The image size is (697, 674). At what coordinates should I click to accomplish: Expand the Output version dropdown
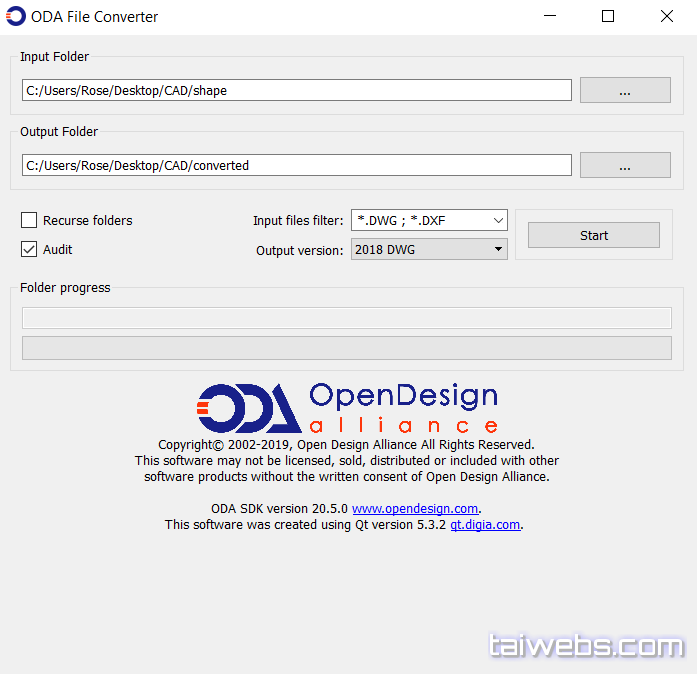[498, 250]
